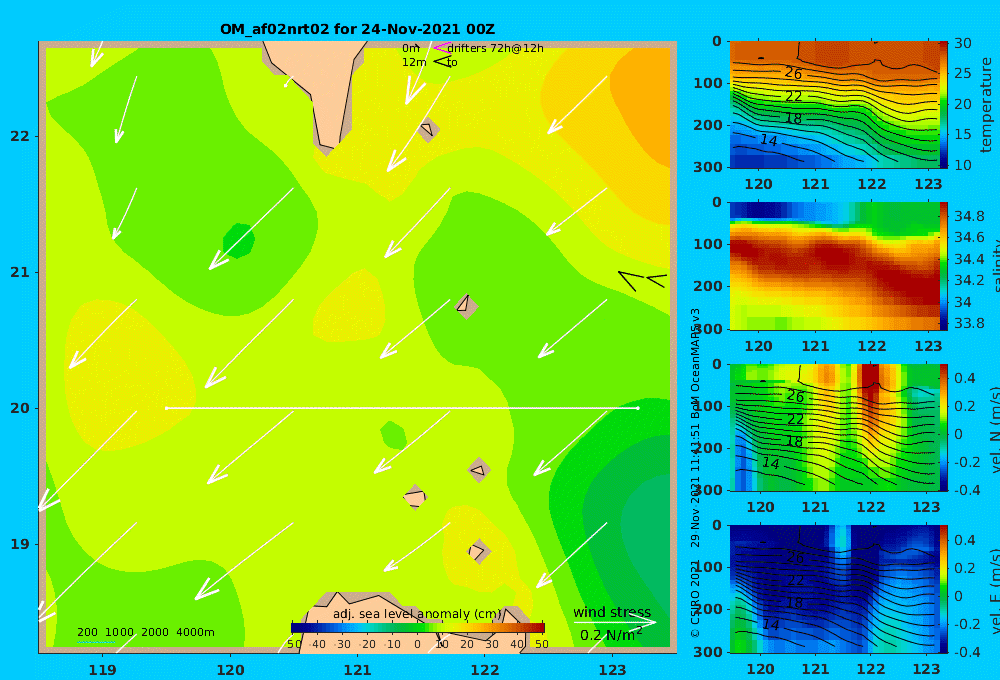
Task: Click the 'wind stress' legend label
Action: click(612, 612)
